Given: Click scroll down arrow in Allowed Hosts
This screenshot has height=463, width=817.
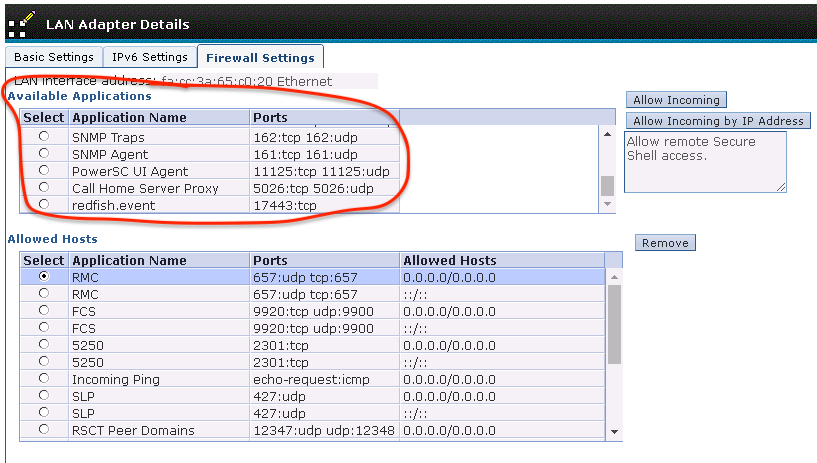Looking at the screenshot, I should click(x=614, y=432).
